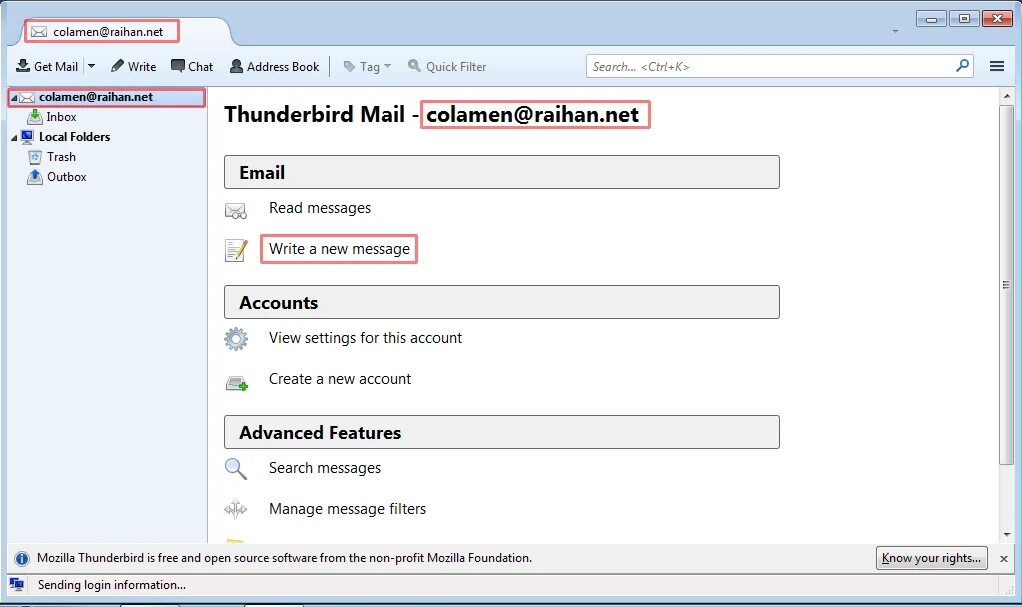This screenshot has height=607, width=1022.
Task: Collapse the colamen@raihan.net account tree
Action: (14, 98)
